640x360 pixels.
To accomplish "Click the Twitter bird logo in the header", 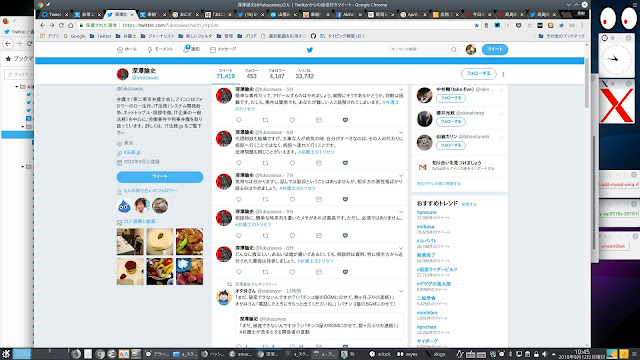I will point(310,50).
